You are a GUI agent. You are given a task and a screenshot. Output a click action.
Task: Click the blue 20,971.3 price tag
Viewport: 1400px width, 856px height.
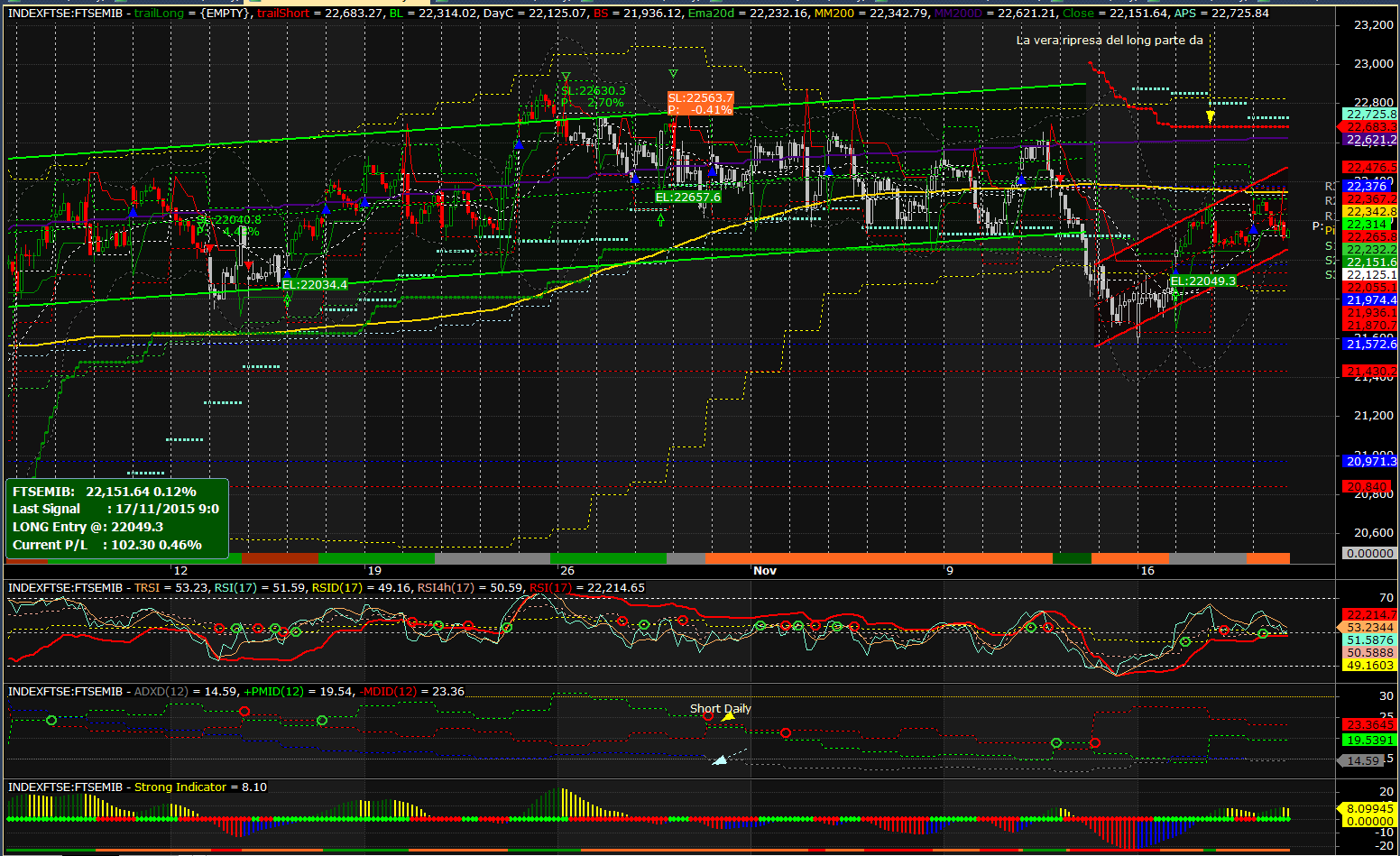tap(1370, 461)
